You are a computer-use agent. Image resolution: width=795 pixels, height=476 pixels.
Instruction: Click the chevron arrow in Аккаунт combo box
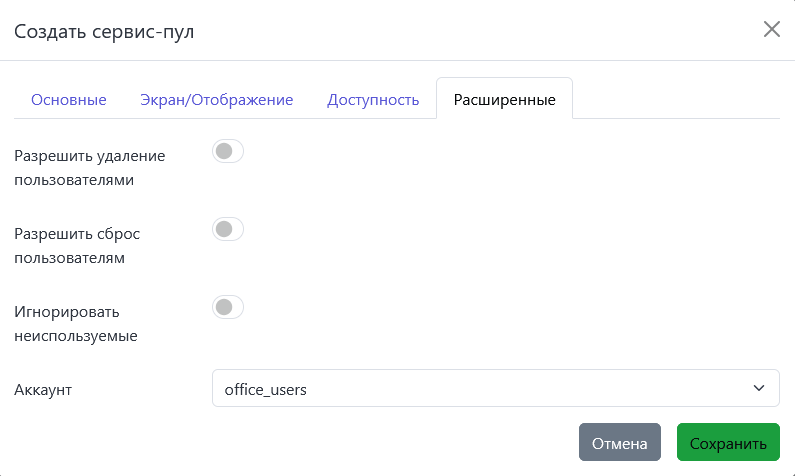(758, 389)
